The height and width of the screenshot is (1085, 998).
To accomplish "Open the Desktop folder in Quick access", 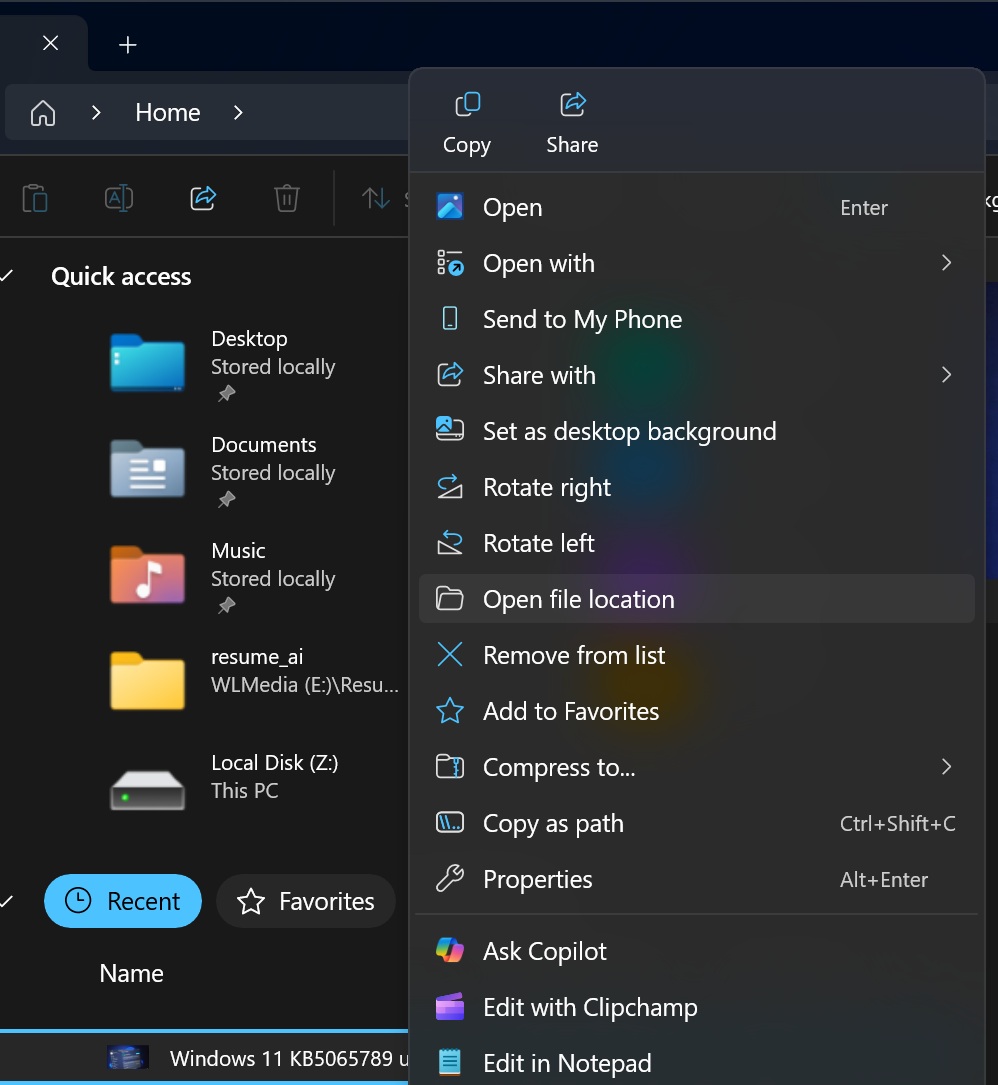I will [x=147, y=362].
